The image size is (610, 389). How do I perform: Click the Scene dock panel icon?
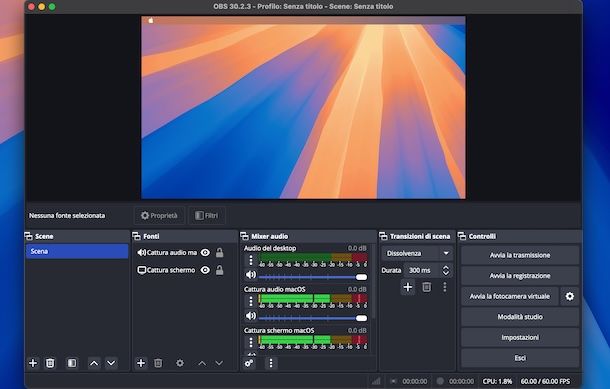click(x=28, y=236)
